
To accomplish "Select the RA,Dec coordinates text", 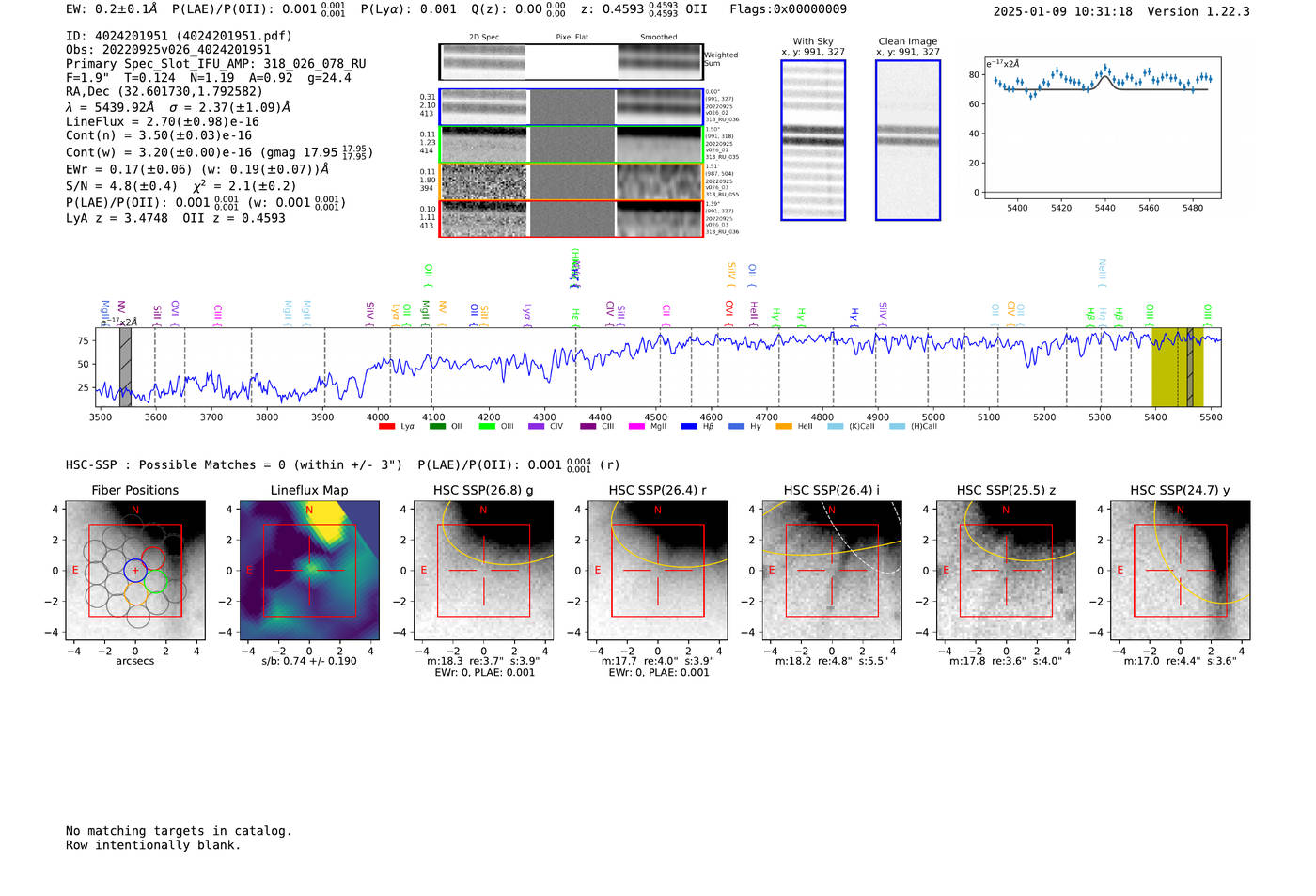I will 164,92.
